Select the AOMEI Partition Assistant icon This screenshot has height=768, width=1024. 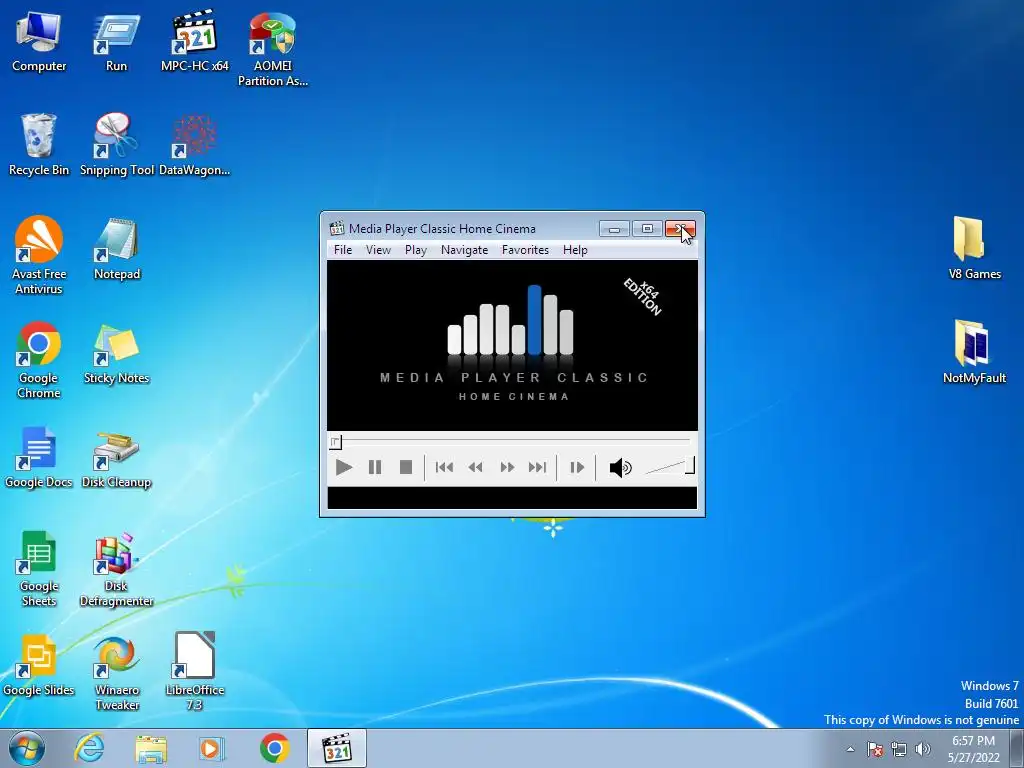[x=272, y=50]
